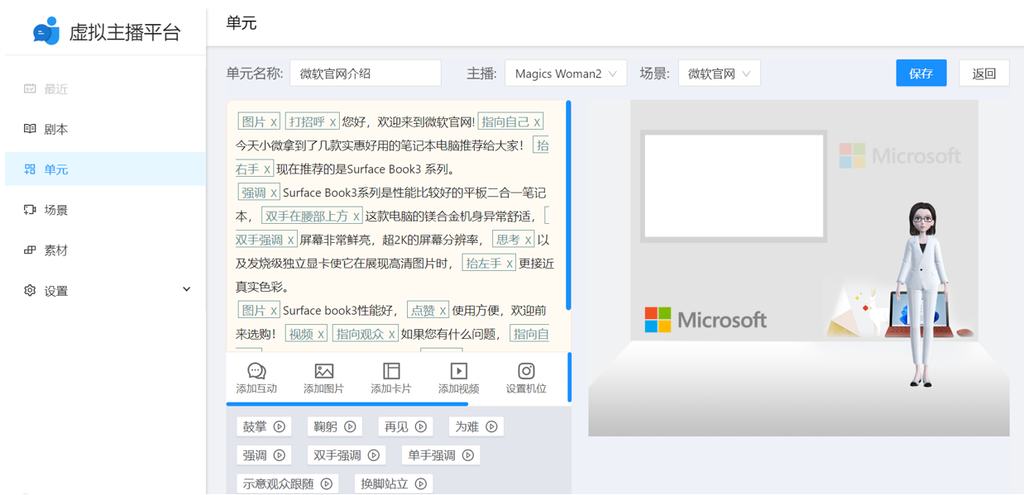Click the 添加图片 image icon
Viewport: 1024px width, 495px height.
pyautogui.click(x=324, y=371)
